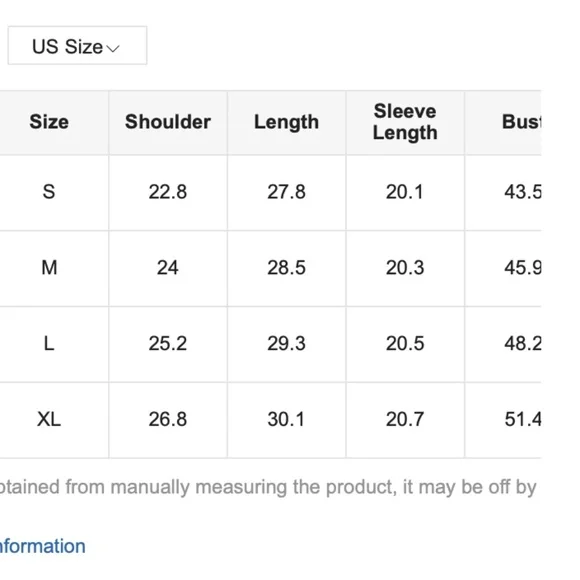Click the Sleeve Length column header
The image size is (580, 580).
(x=405, y=122)
